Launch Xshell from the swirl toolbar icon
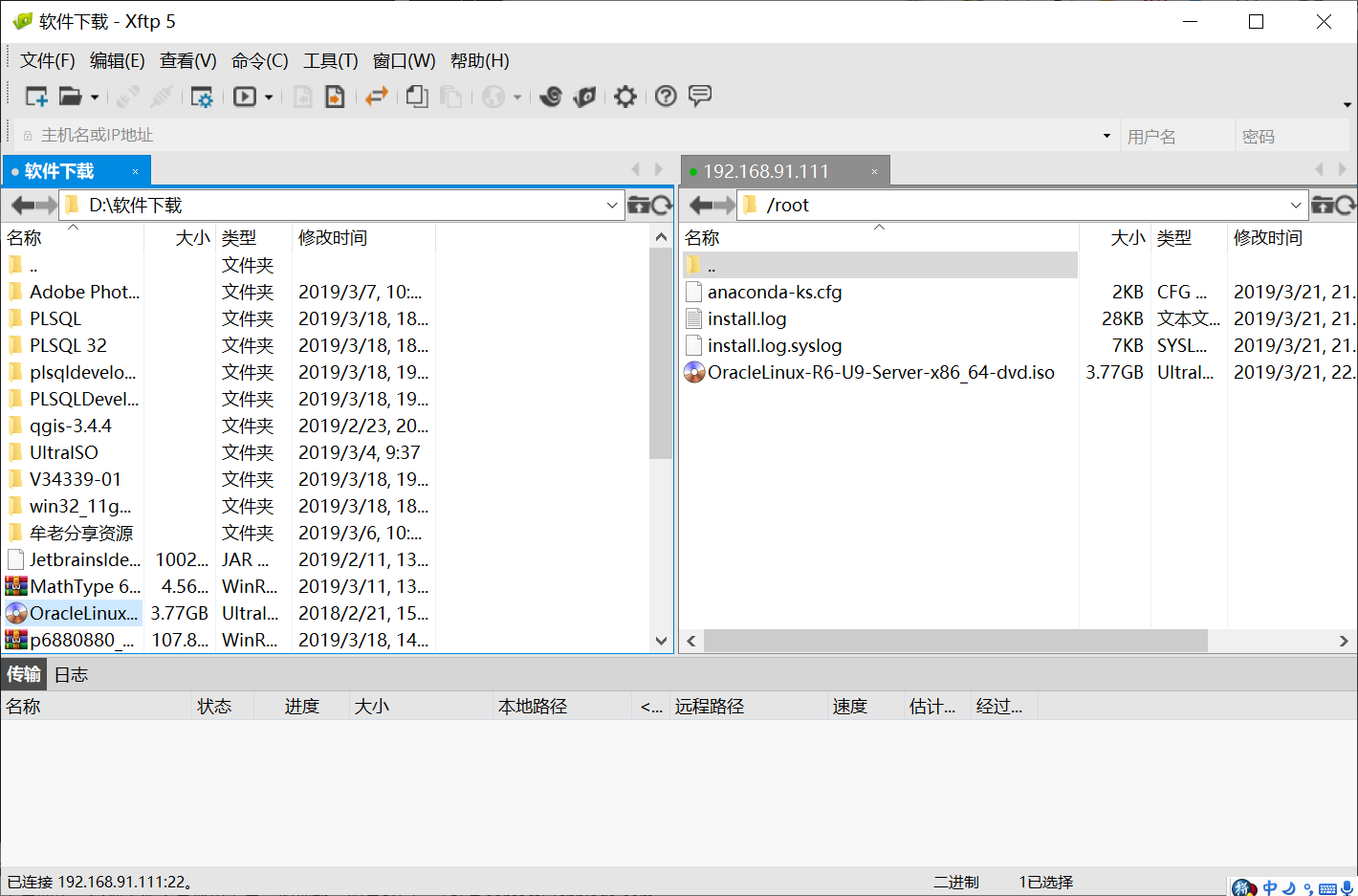This screenshot has width=1358, height=896. click(x=551, y=97)
